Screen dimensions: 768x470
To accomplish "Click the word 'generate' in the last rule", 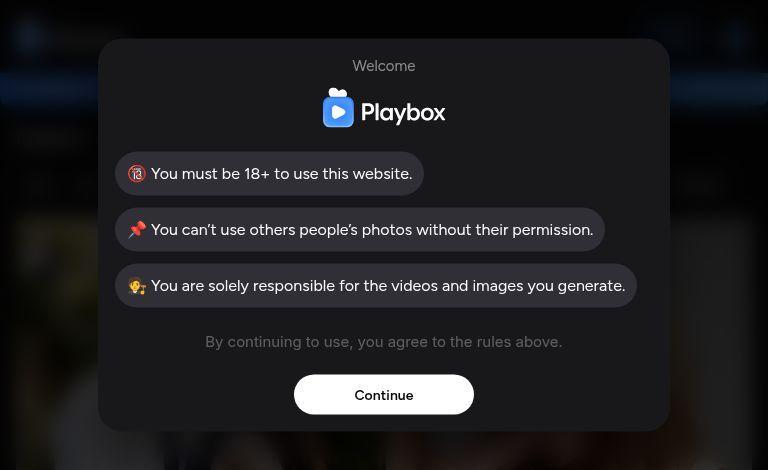I will tap(590, 286).
